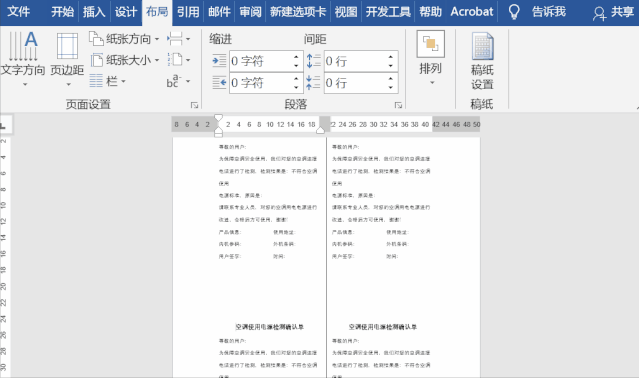Image resolution: width=639 pixels, height=378 pixels.
Task: Click the Share (共享) button
Action: 614,12
